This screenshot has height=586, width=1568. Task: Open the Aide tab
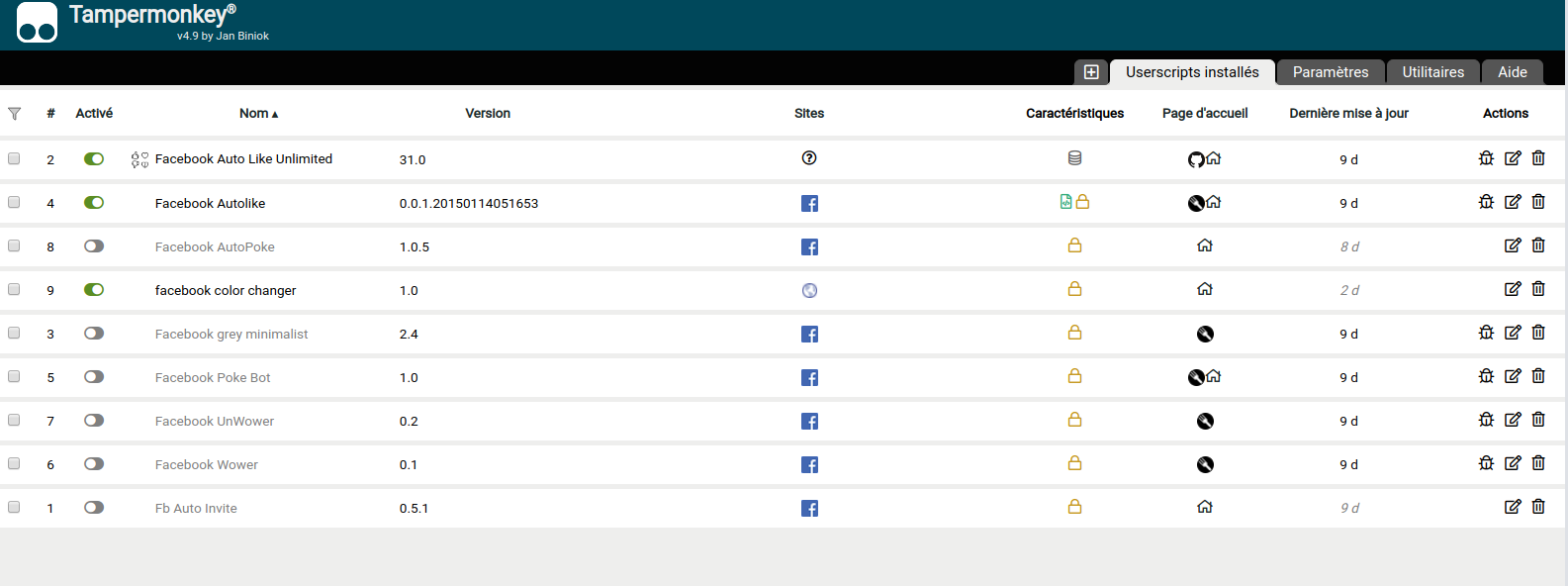tap(1513, 72)
